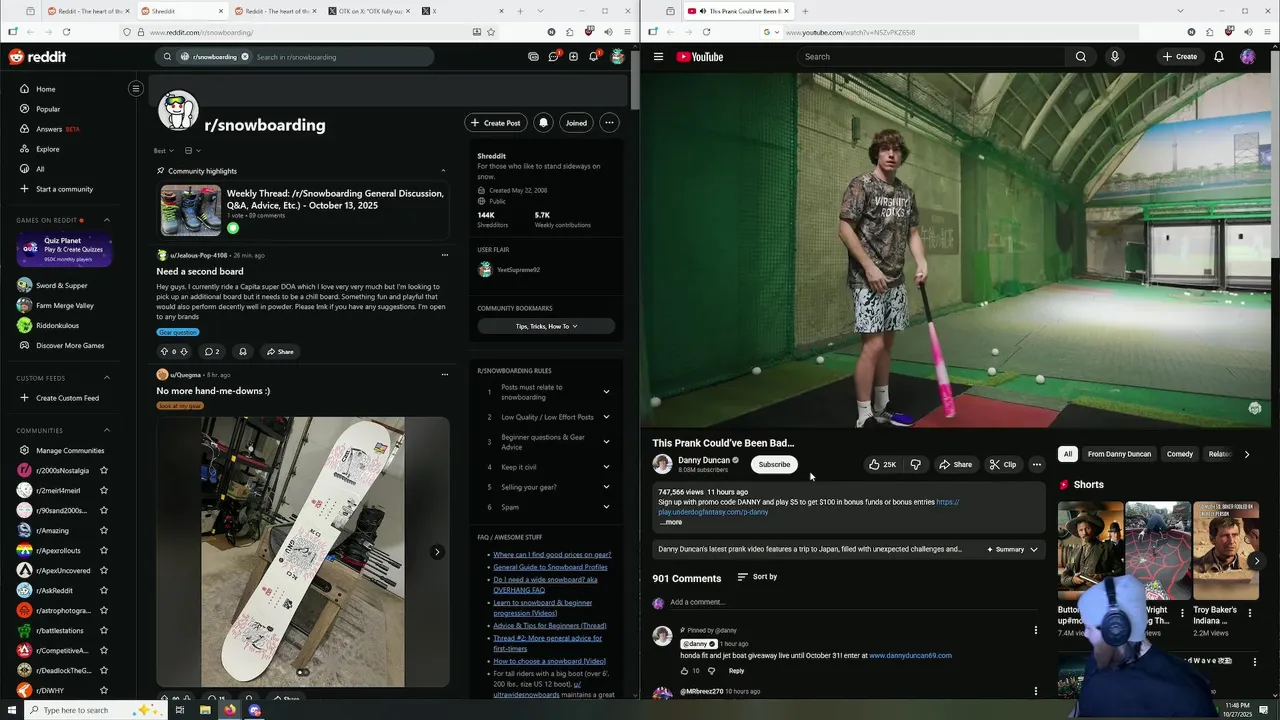Click the Clip button under the video
1280x720 pixels.
[1002, 464]
